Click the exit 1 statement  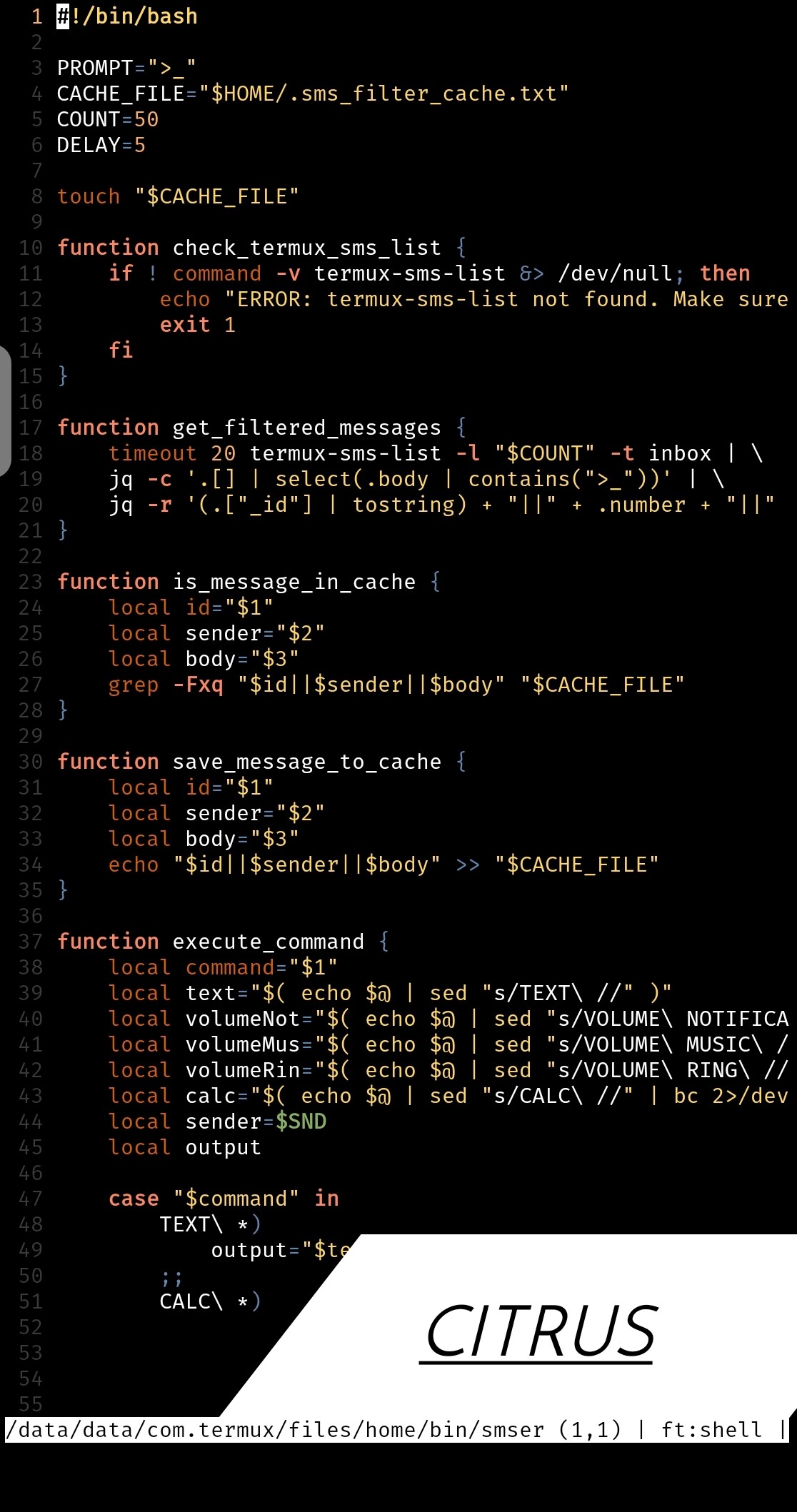198,325
